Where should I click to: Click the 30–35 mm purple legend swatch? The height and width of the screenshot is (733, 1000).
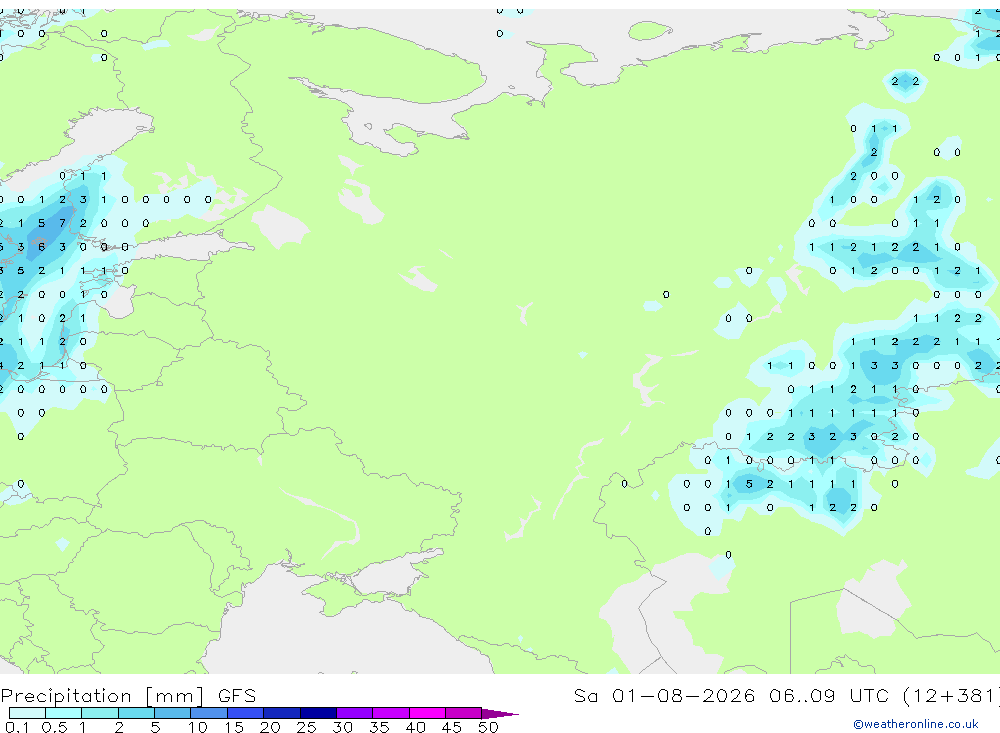click(x=355, y=713)
